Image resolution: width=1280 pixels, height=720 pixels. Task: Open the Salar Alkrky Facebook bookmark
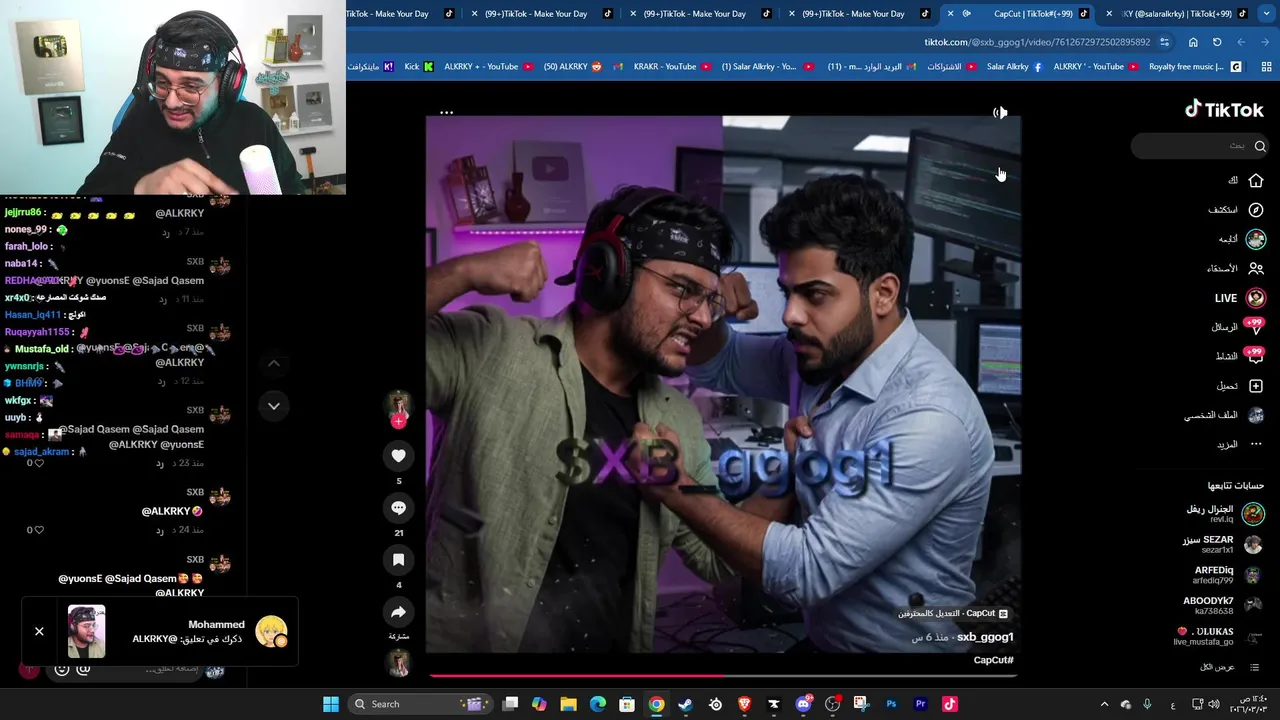pyautogui.click(x=1014, y=67)
